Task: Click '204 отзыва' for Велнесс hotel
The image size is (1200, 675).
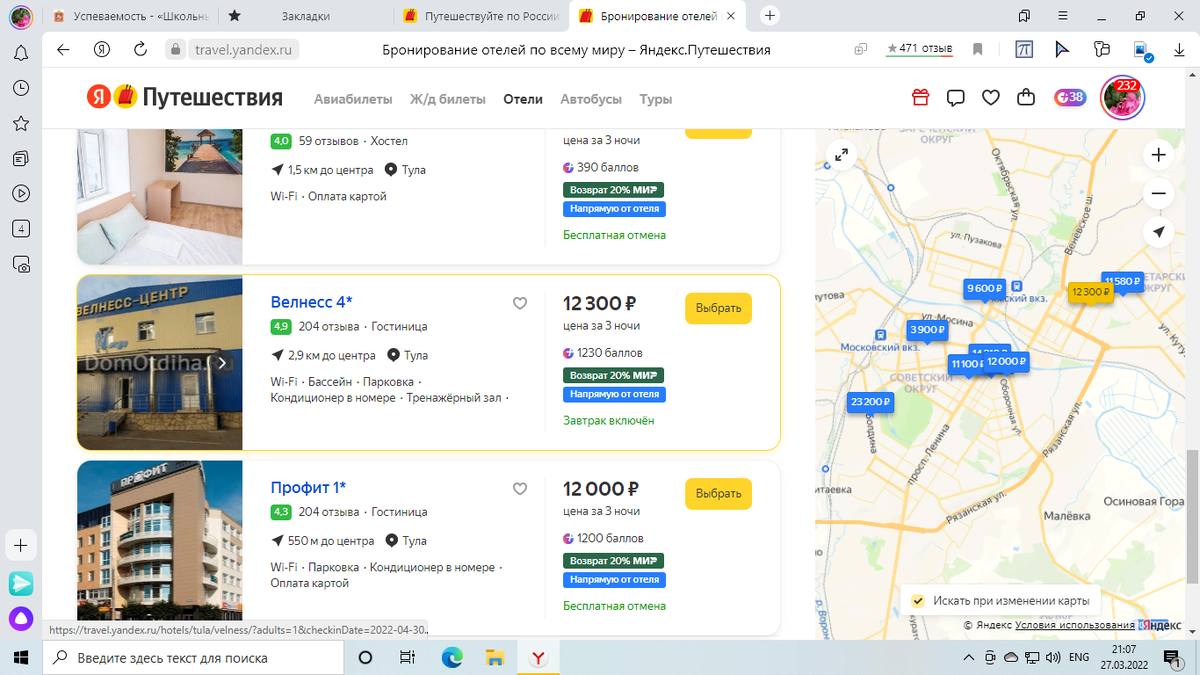Action: click(329, 326)
